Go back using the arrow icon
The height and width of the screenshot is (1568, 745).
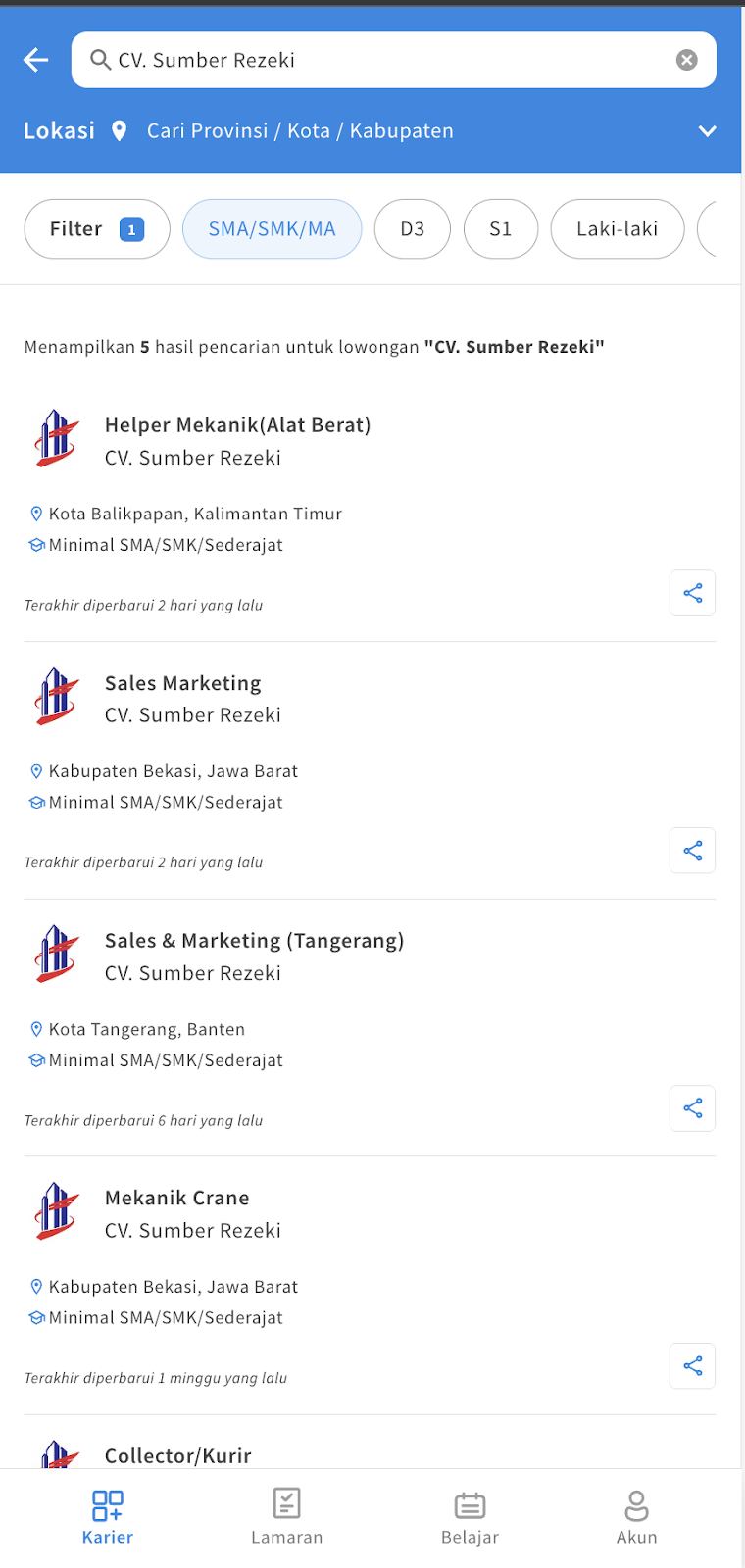coord(36,60)
